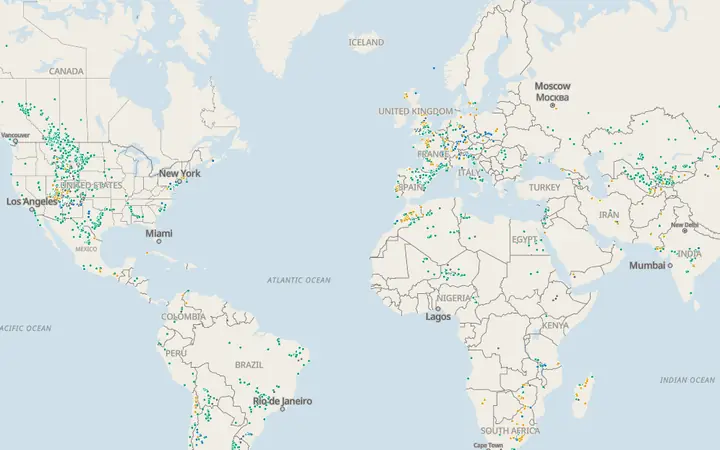This screenshot has height=450, width=720.
Task: Click the Cape Town city label
Action: (x=488, y=445)
